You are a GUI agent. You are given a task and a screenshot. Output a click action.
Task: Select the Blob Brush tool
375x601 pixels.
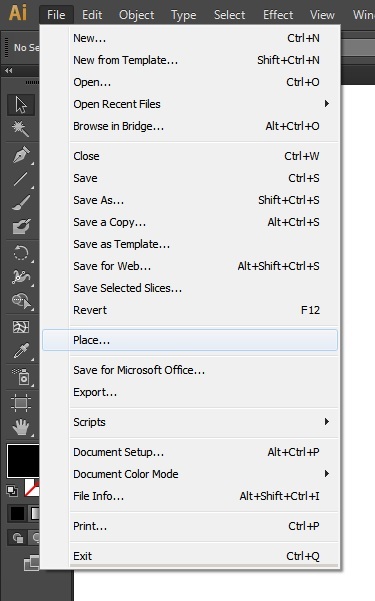coord(21,227)
